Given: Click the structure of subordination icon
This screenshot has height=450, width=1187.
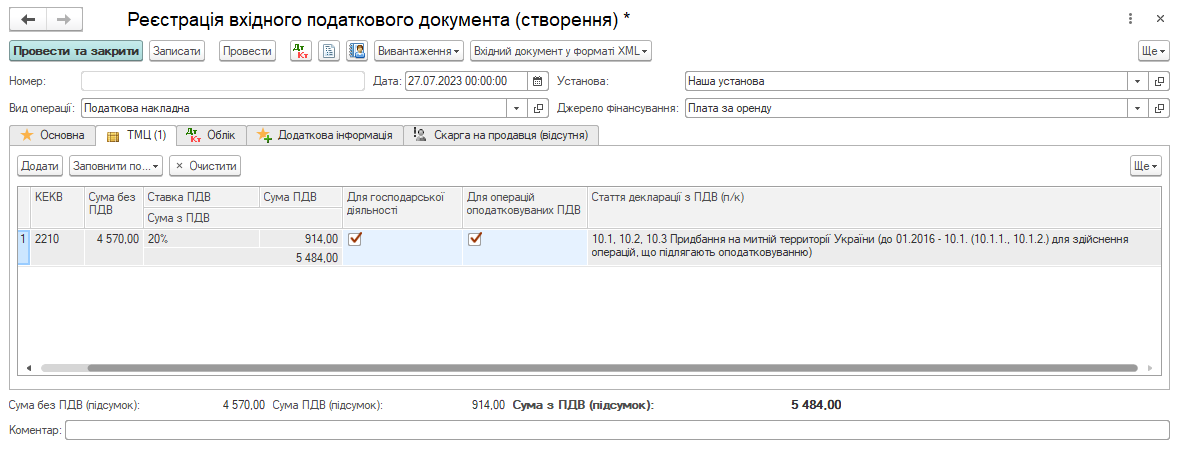Looking at the screenshot, I should click(x=356, y=51).
